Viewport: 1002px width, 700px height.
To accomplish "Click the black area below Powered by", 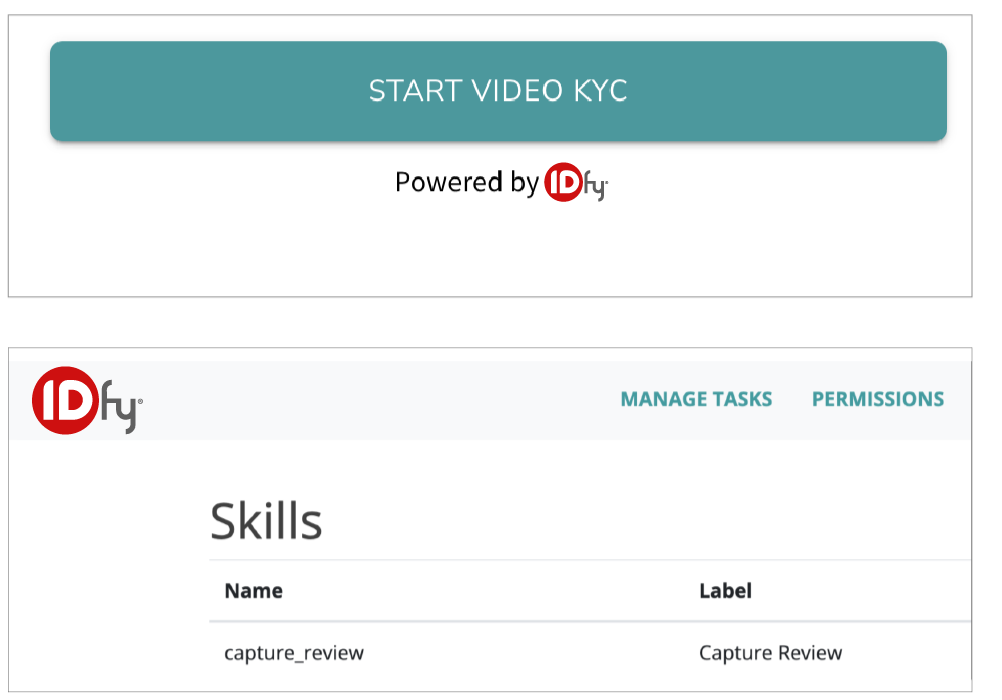I will pos(490,250).
